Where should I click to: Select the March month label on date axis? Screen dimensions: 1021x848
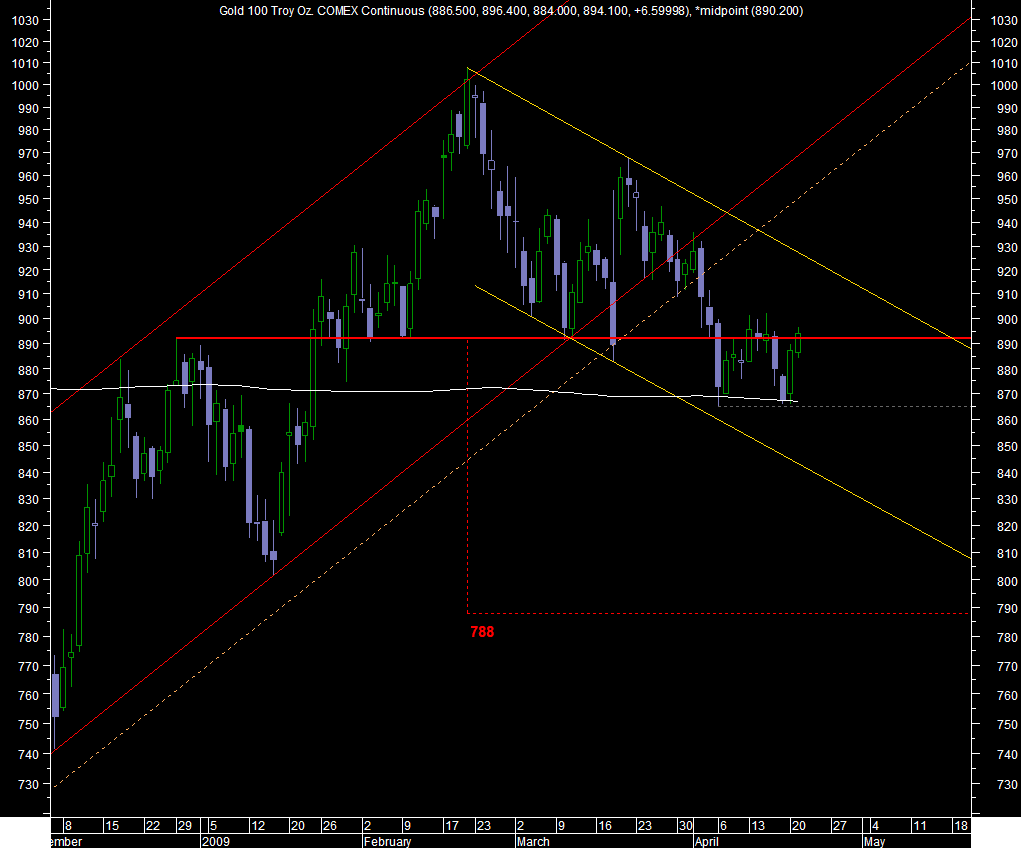[533, 841]
